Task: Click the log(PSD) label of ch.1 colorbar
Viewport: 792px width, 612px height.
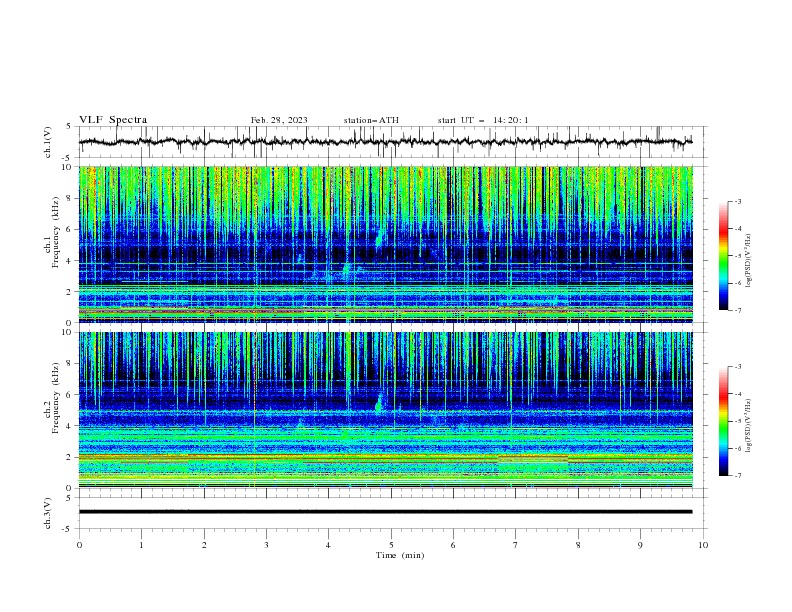Action: 749,261
